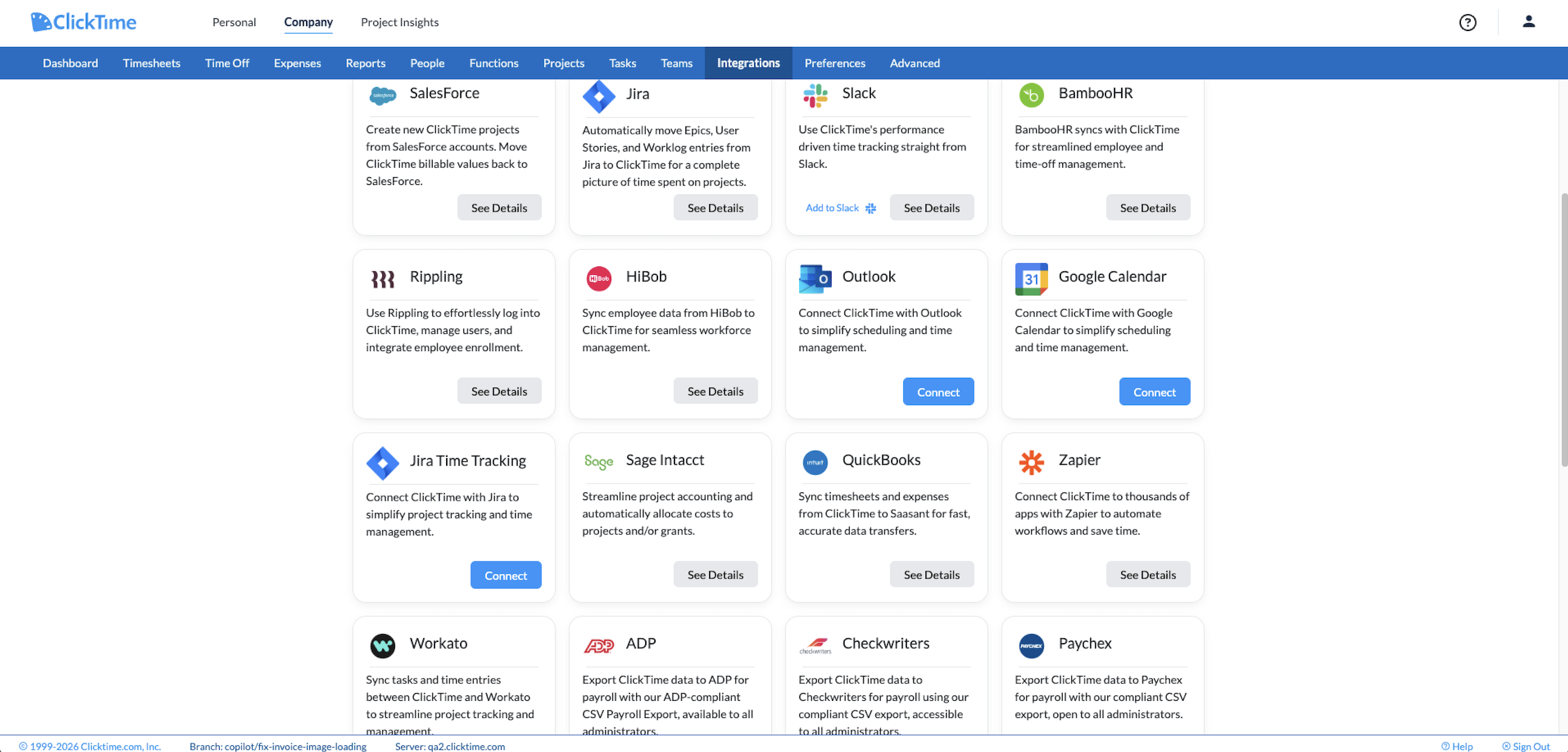The image size is (1568, 752).
Task: Open the Functions menu item
Action: click(x=494, y=63)
